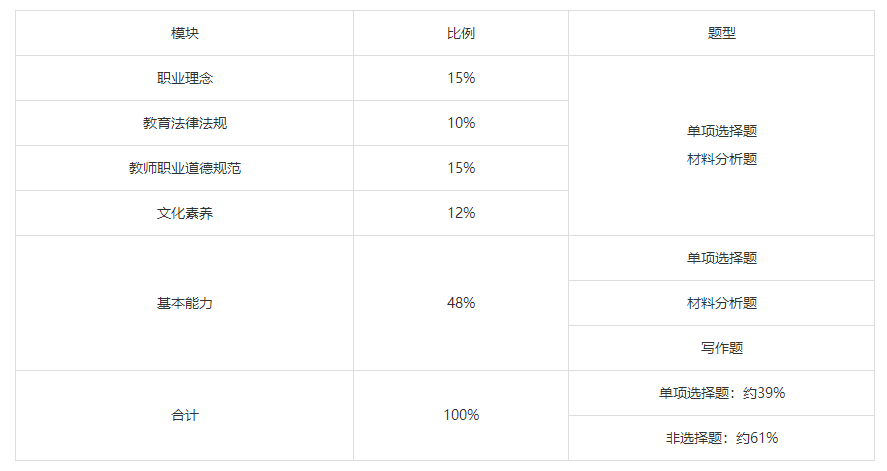Click the 12% ratio cell

pyautogui.click(x=460, y=213)
